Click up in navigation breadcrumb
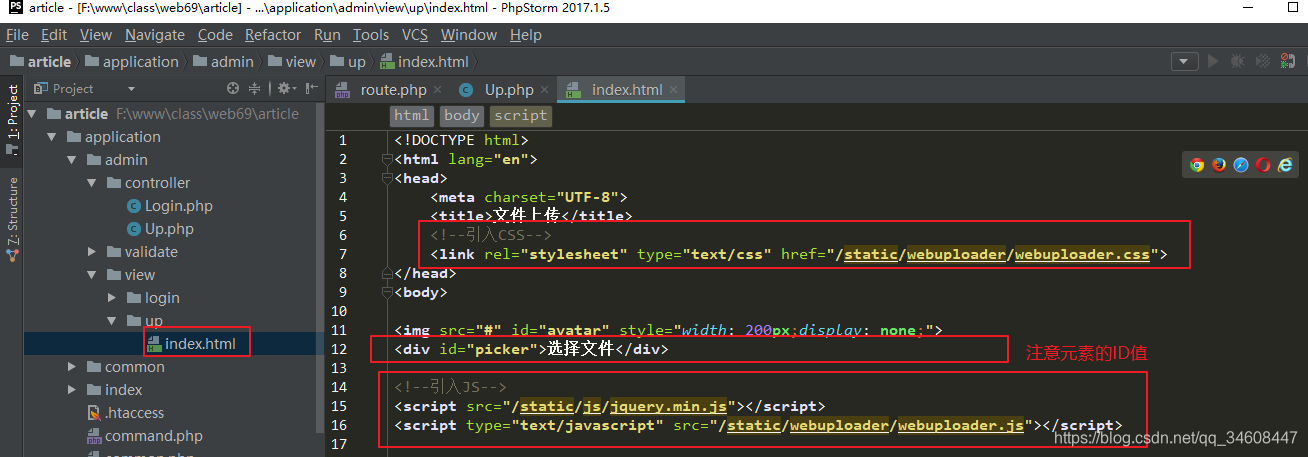 347,61
